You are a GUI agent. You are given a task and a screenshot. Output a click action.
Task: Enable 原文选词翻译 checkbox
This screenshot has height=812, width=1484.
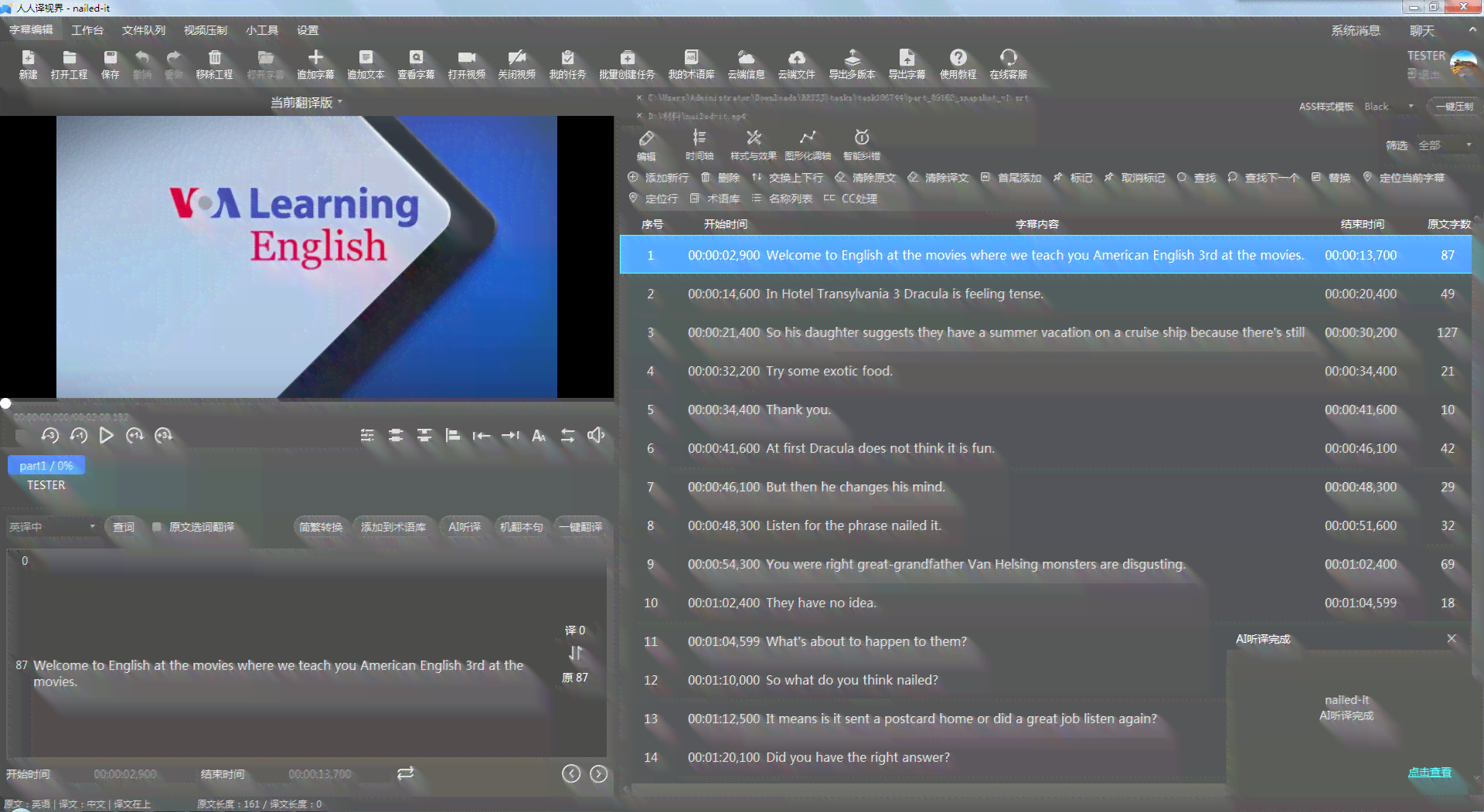(157, 527)
